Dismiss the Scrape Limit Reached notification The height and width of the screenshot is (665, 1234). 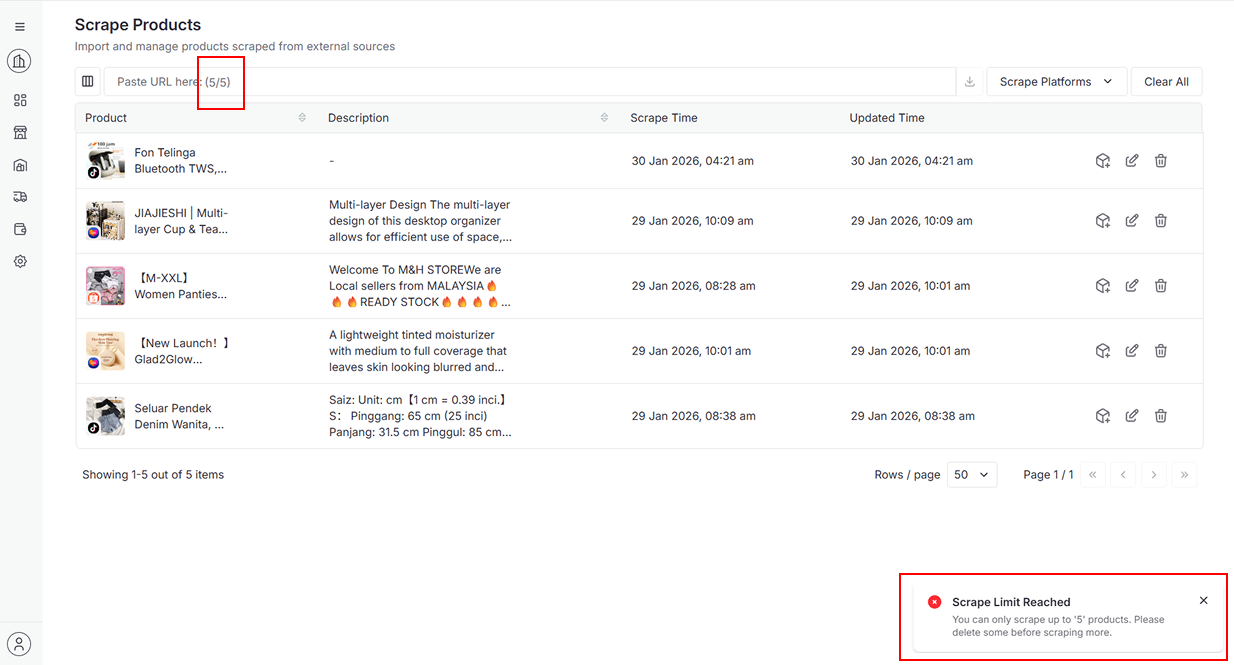click(1203, 601)
